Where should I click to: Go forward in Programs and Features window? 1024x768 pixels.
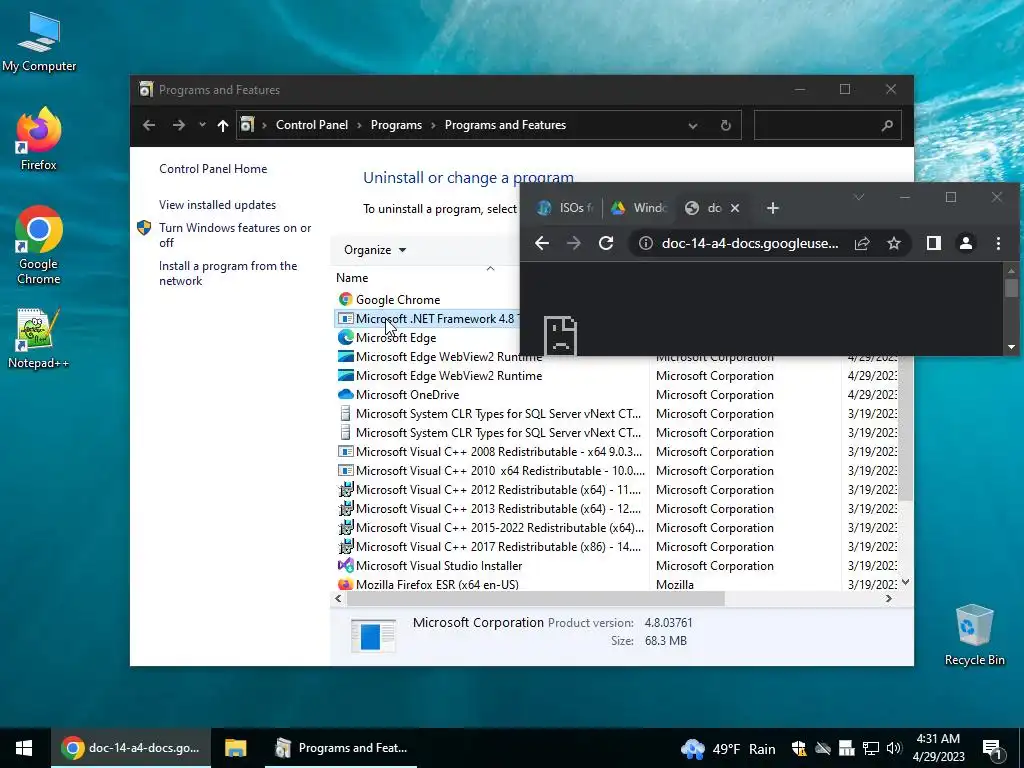(178, 125)
